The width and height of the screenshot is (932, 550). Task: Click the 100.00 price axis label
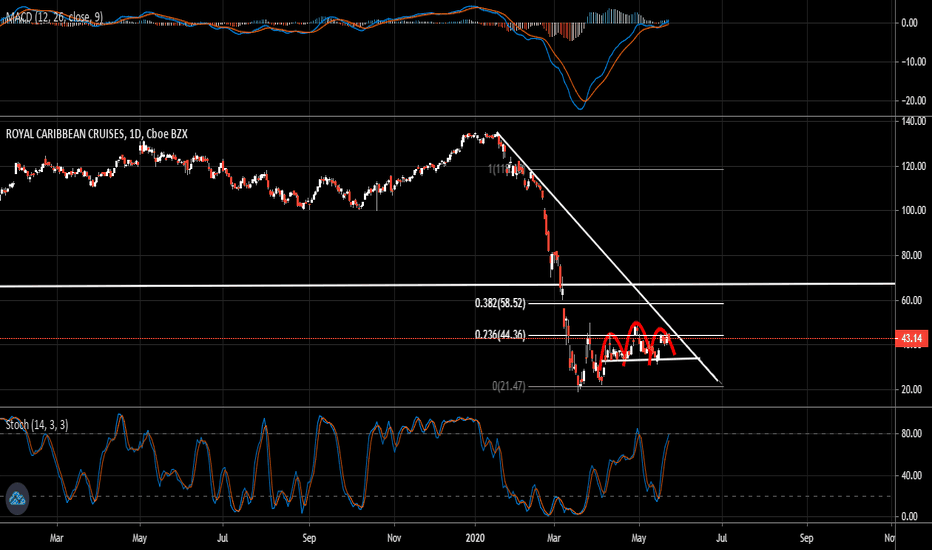click(914, 210)
